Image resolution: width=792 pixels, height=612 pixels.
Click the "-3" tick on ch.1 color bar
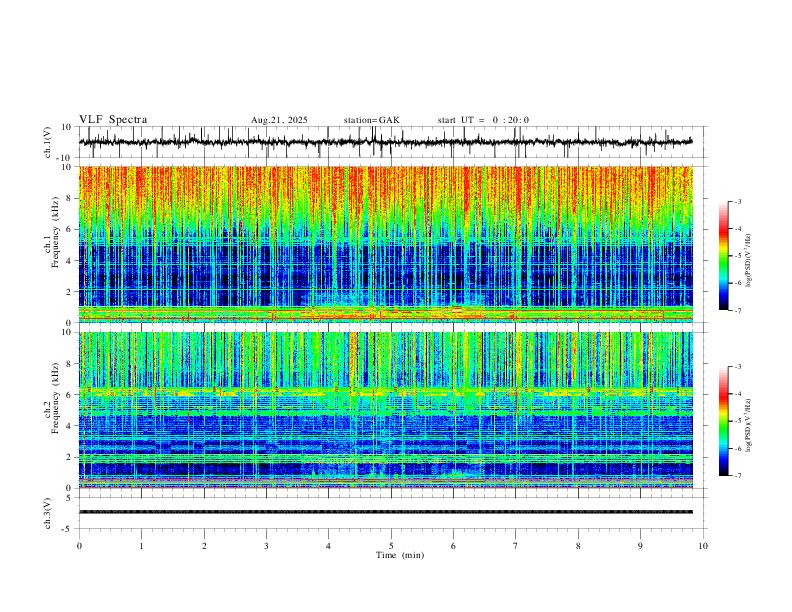[x=737, y=201]
